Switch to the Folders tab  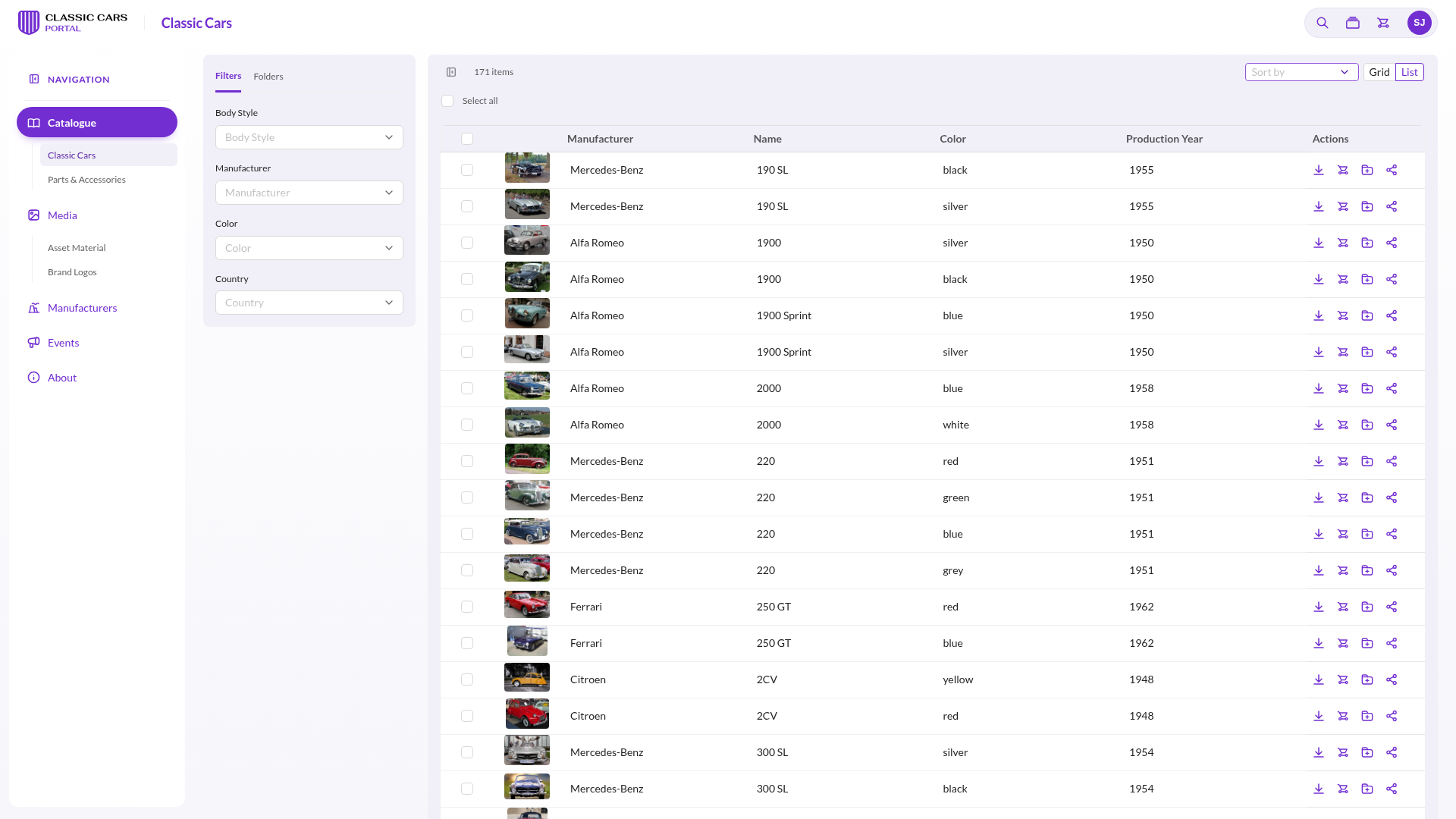[x=268, y=77]
